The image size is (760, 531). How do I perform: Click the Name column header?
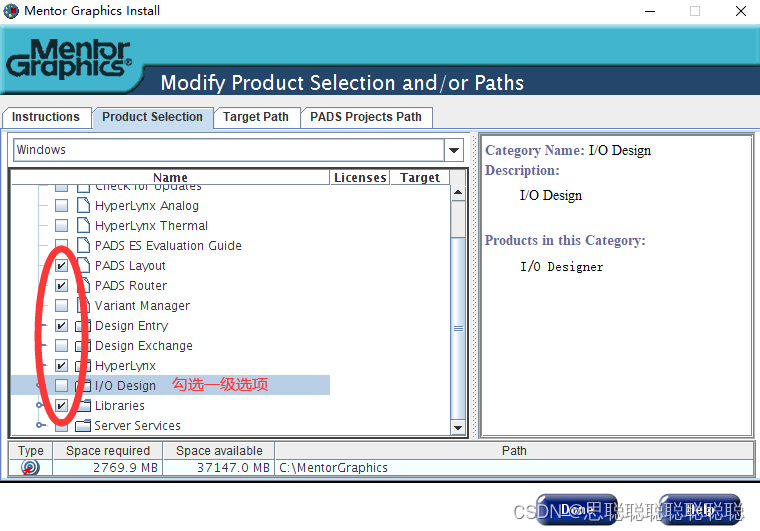(x=170, y=178)
